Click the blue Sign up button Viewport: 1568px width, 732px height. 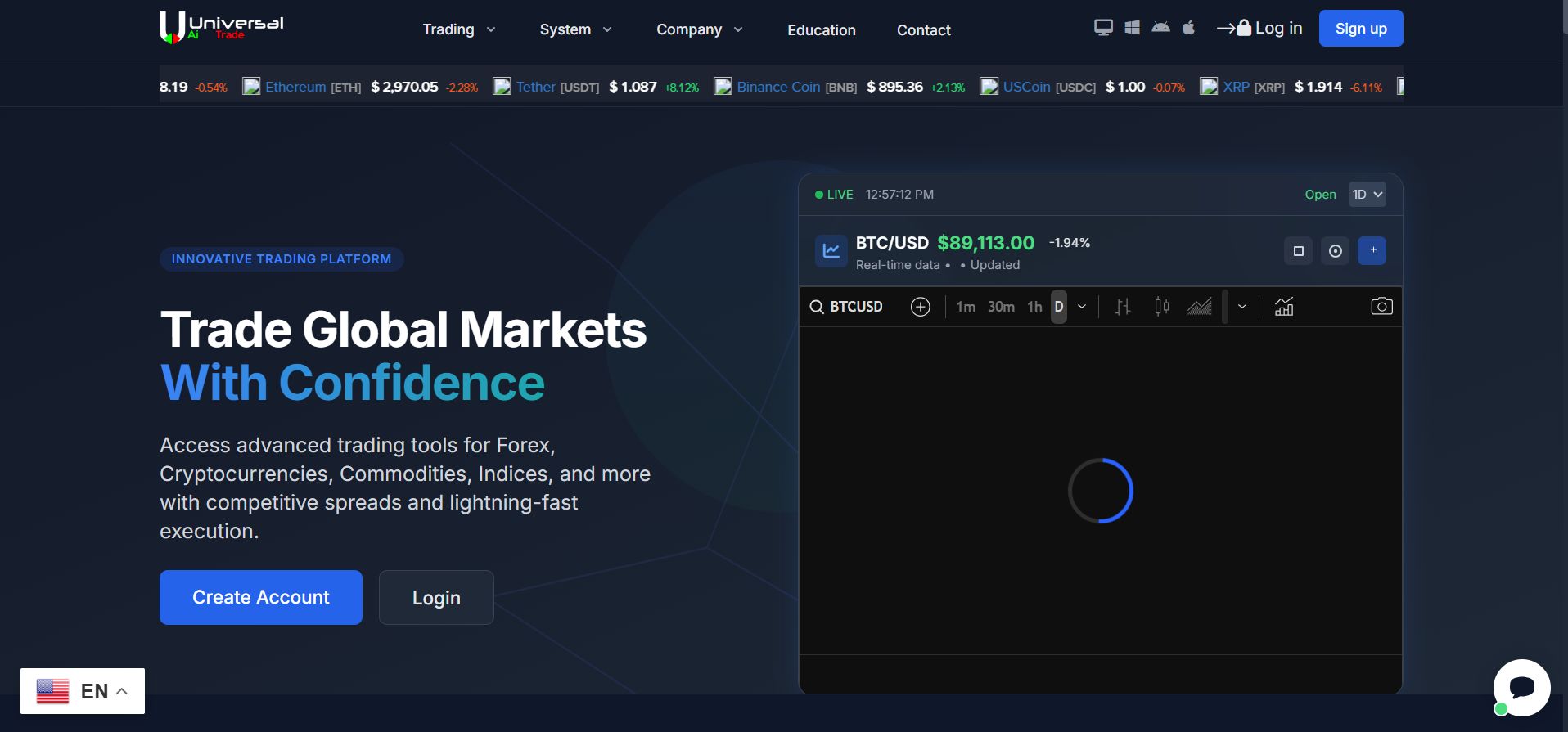coord(1360,29)
